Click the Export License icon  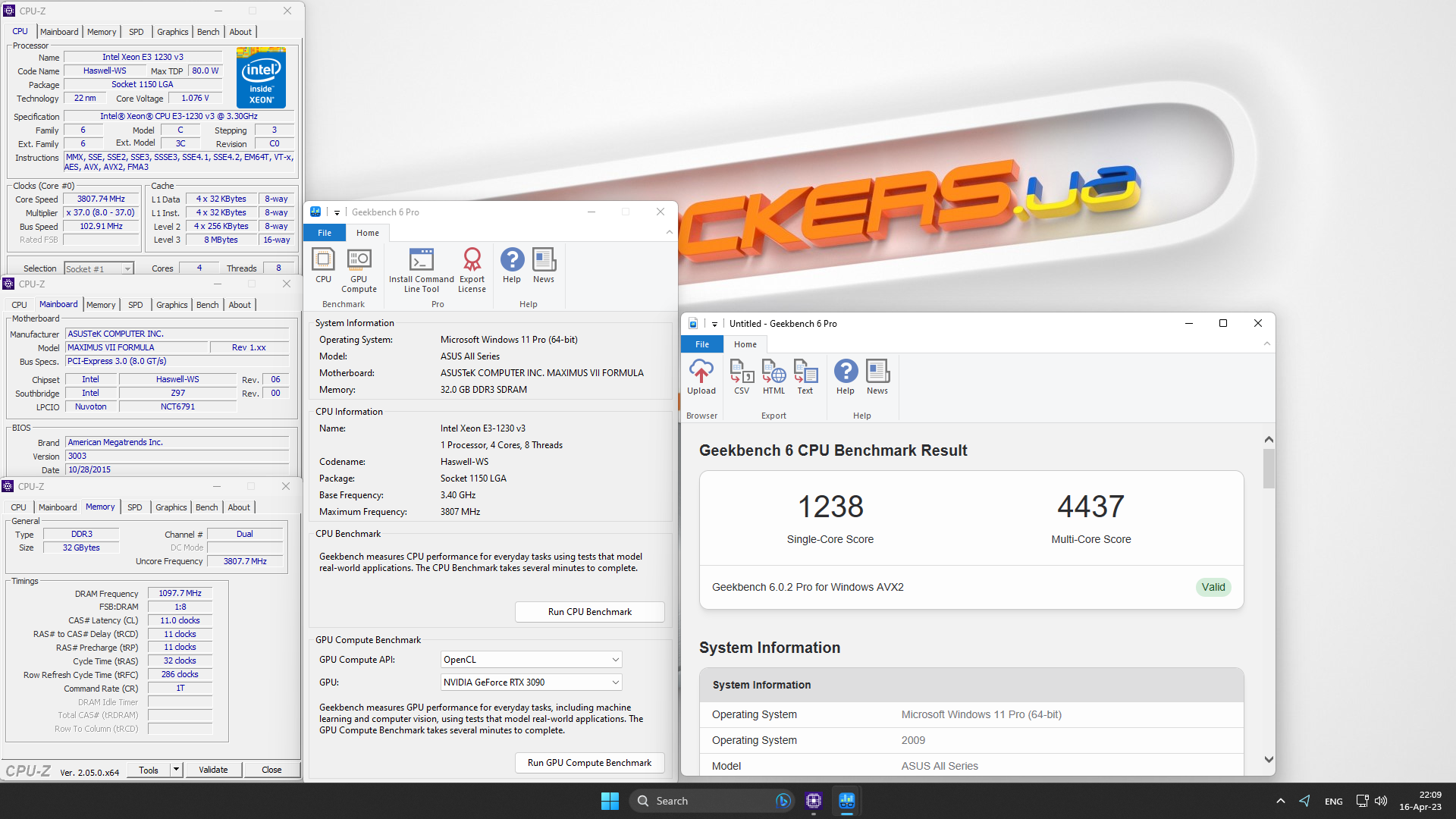(x=472, y=270)
